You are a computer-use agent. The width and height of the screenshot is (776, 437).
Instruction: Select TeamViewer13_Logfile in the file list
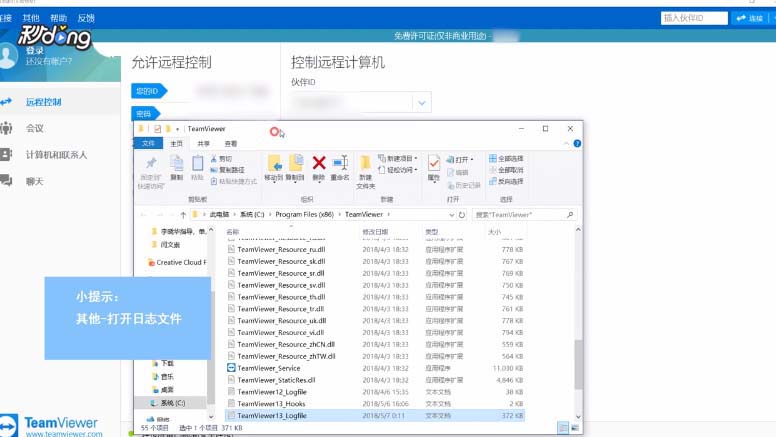(375, 416)
